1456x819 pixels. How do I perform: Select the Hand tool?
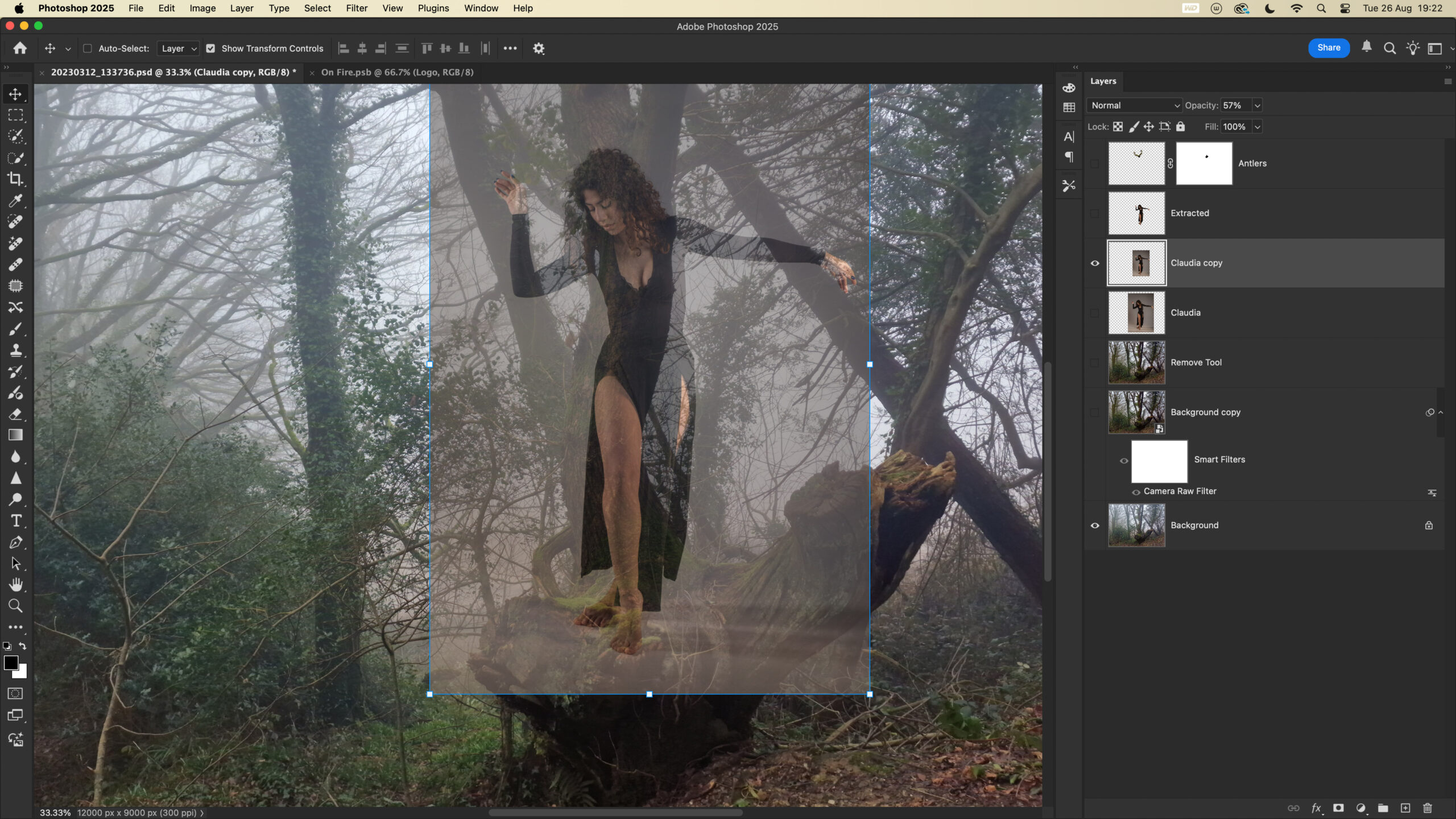[15, 585]
